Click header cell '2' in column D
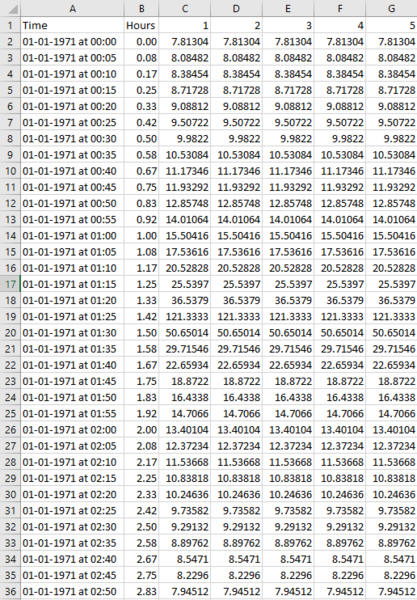The height and width of the screenshot is (600, 417). [236, 25]
